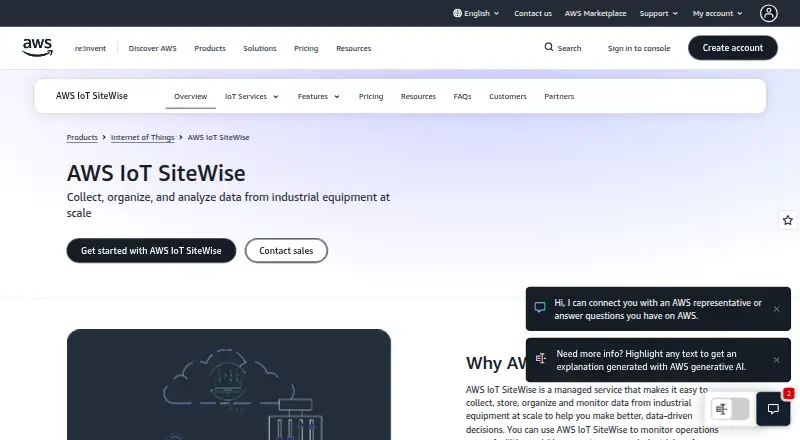Click the chat icon in representative message
800x440 pixels.
540,307
